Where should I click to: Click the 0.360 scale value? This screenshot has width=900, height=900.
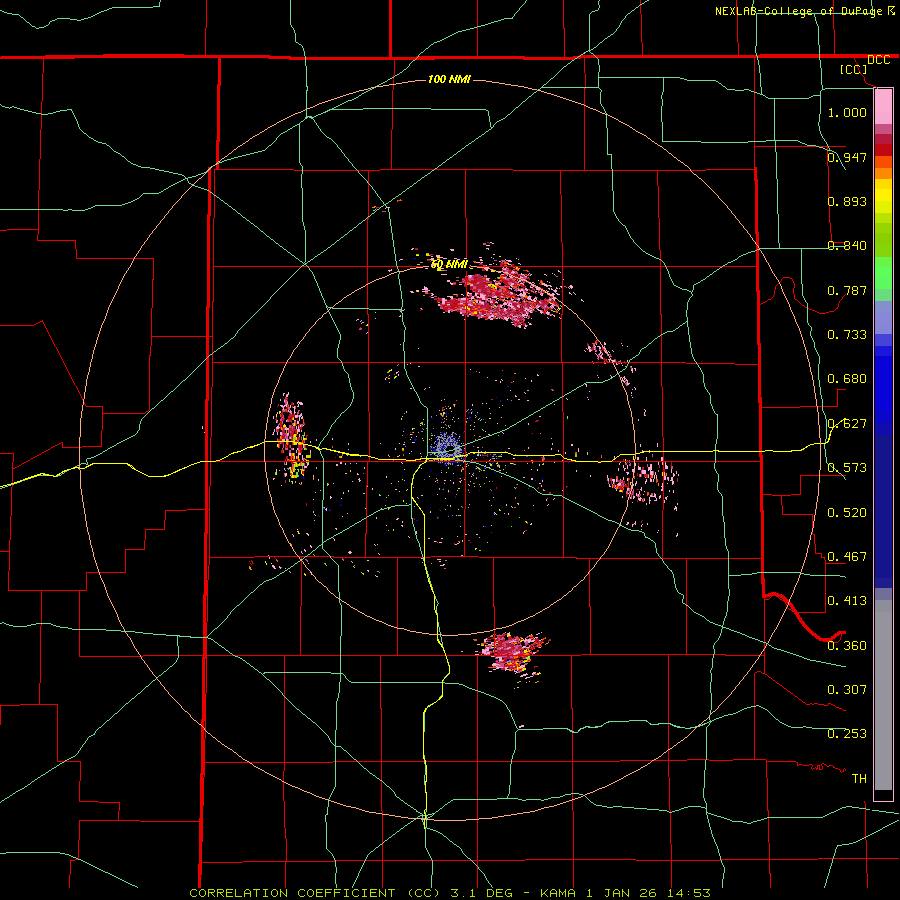(847, 646)
